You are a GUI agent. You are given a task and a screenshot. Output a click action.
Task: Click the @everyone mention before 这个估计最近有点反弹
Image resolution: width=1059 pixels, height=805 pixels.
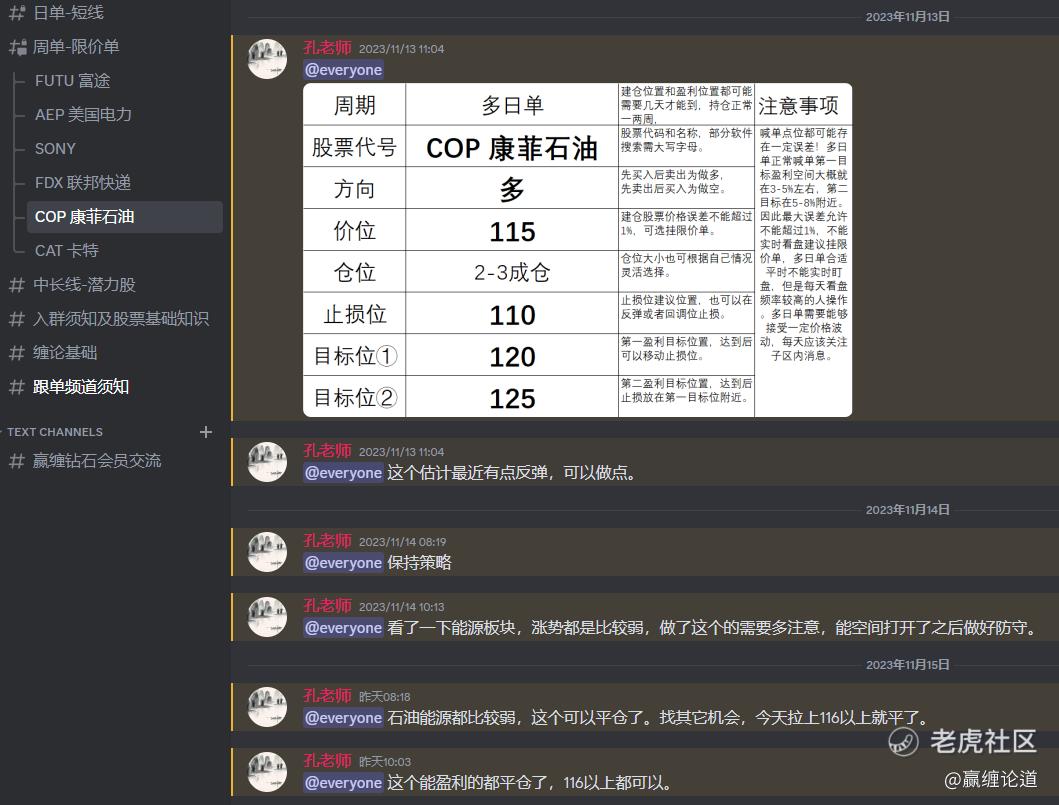(x=344, y=473)
